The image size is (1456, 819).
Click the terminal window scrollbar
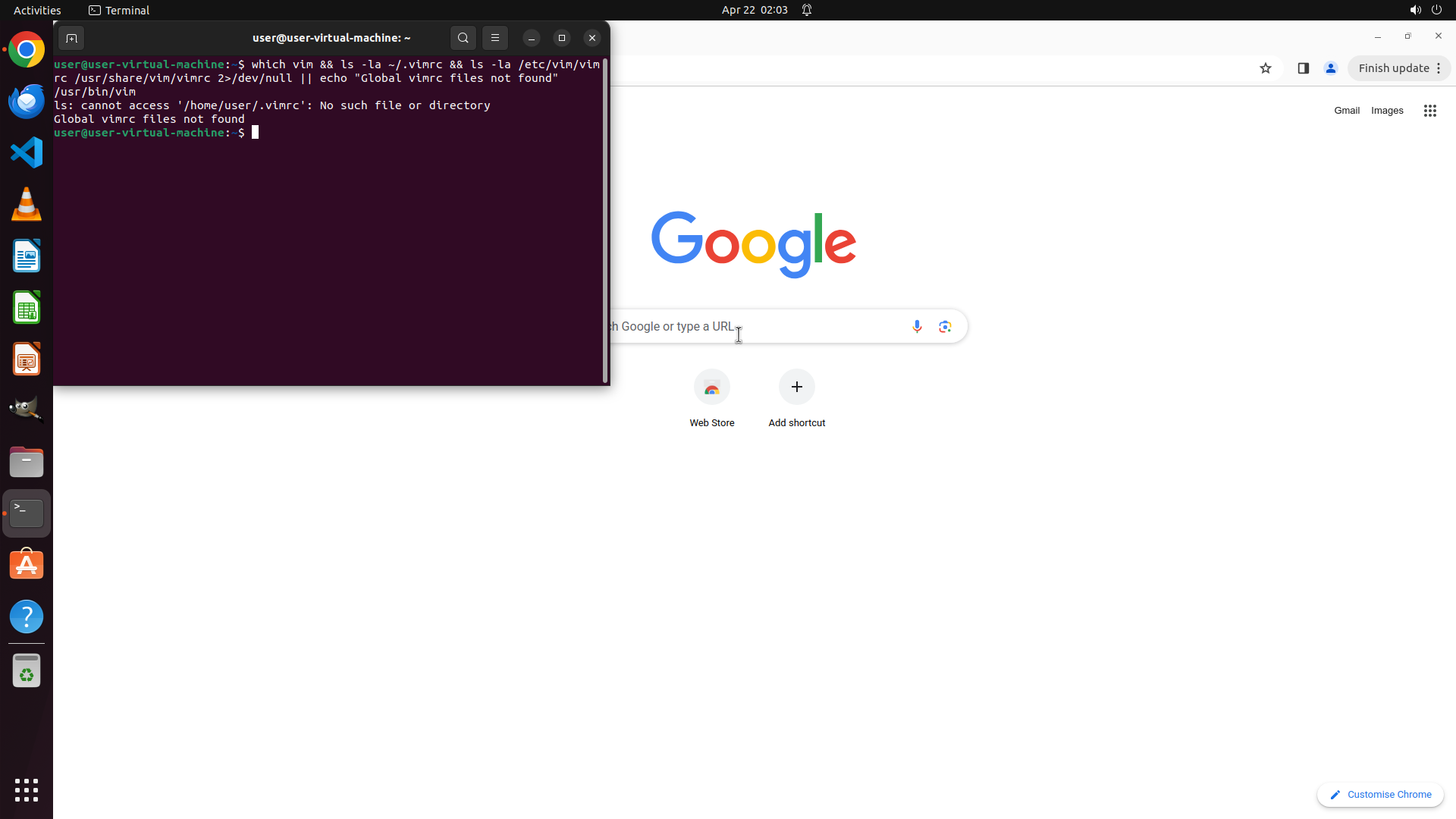coord(604,220)
